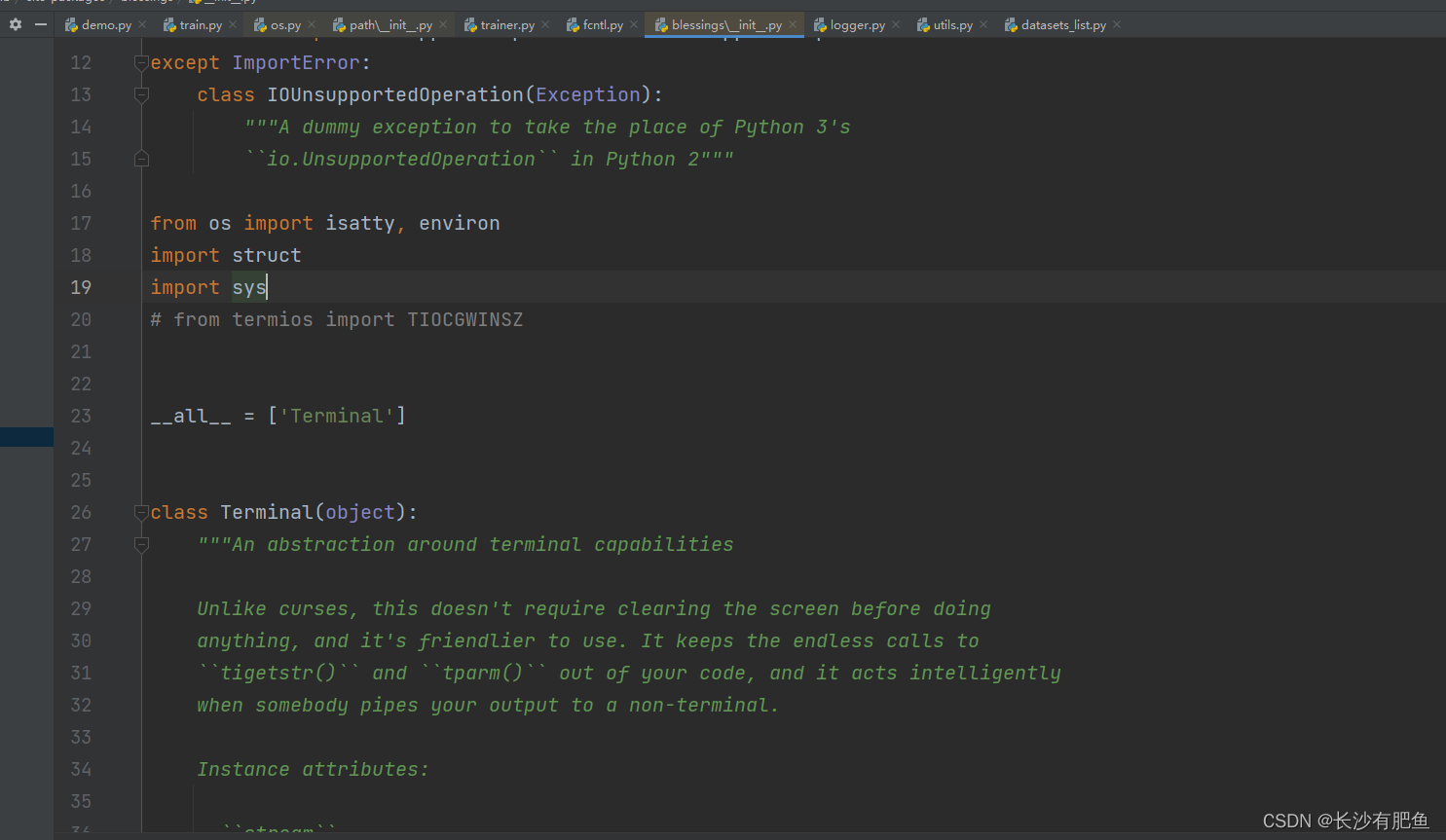Collapse the IOUnsupportedOperation class at line 13
The height and width of the screenshot is (840, 1446).
(141, 95)
